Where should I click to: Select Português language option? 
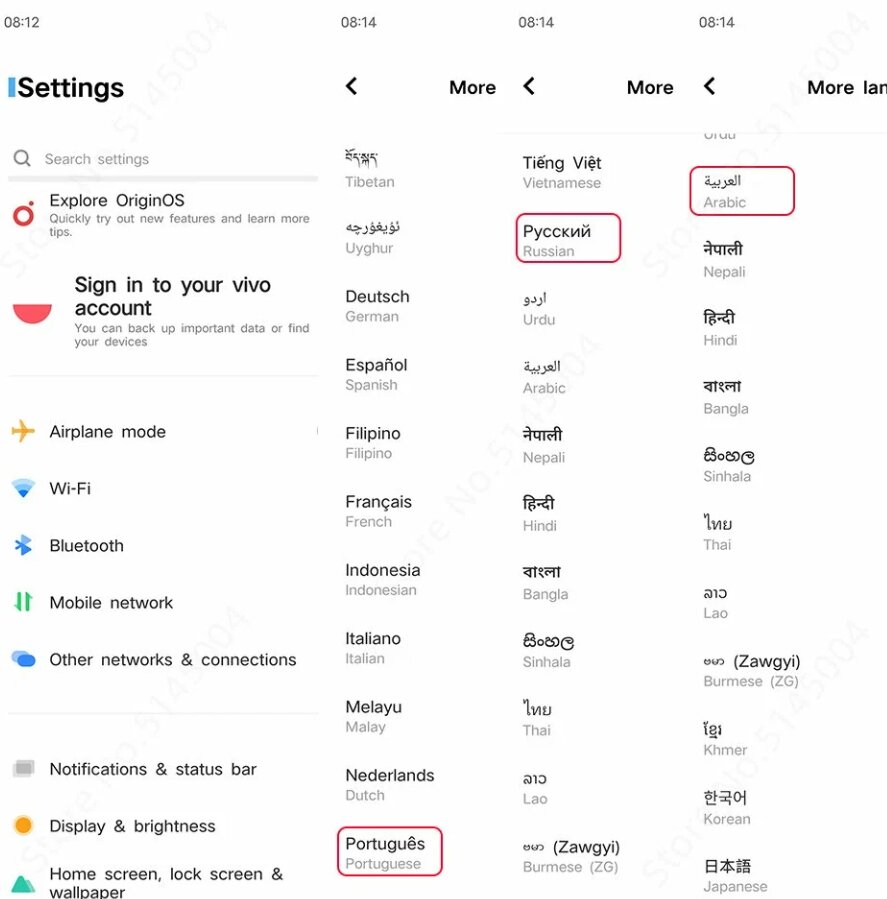tap(388, 852)
